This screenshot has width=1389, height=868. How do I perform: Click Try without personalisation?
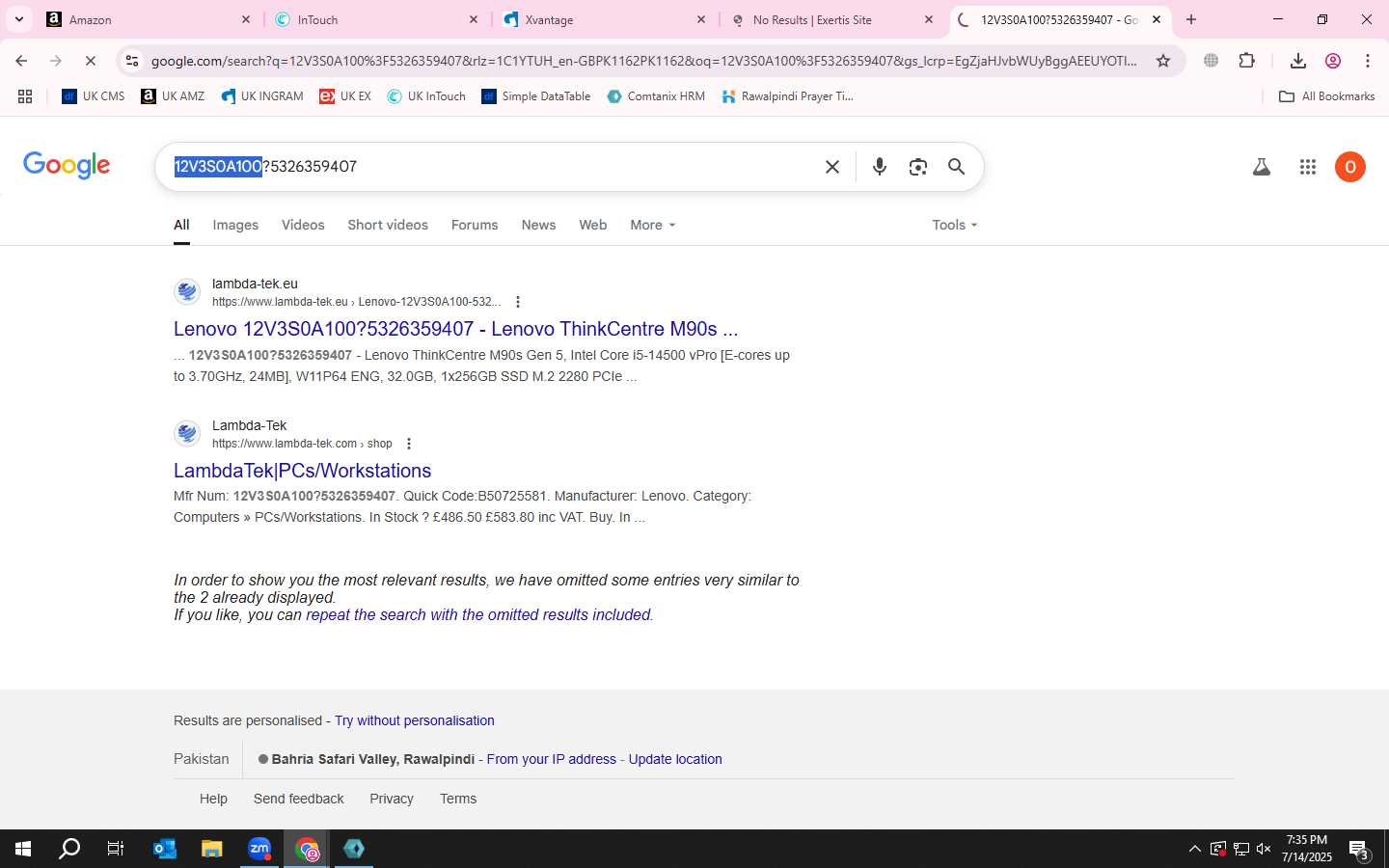coord(414,720)
